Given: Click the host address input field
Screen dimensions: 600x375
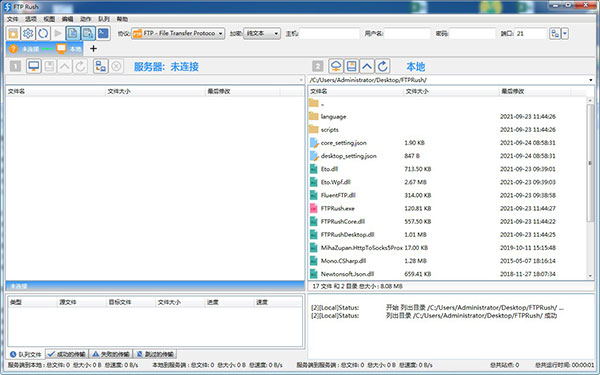Looking at the screenshot, I should (x=329, y=34).
